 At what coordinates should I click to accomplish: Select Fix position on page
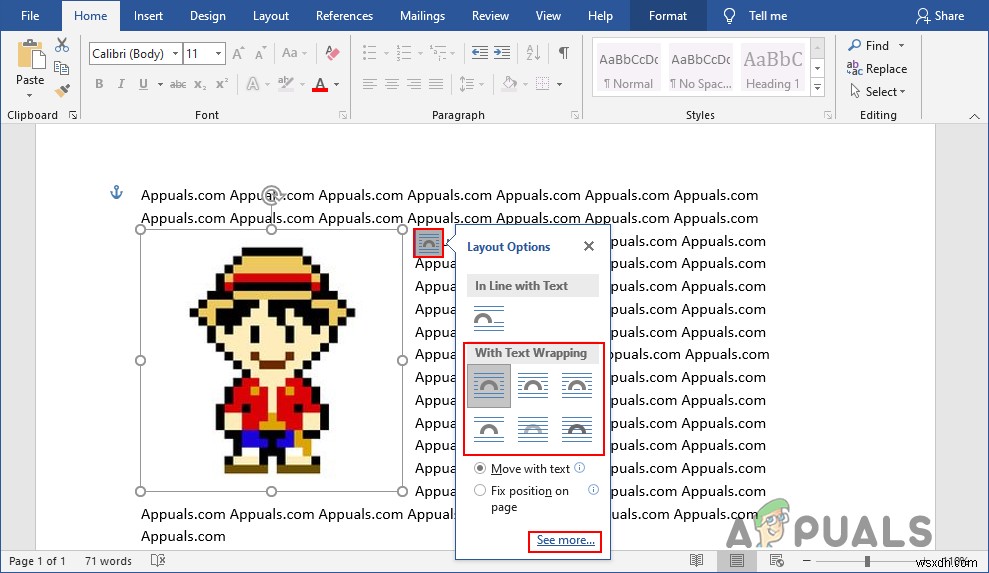click(481, 490)
